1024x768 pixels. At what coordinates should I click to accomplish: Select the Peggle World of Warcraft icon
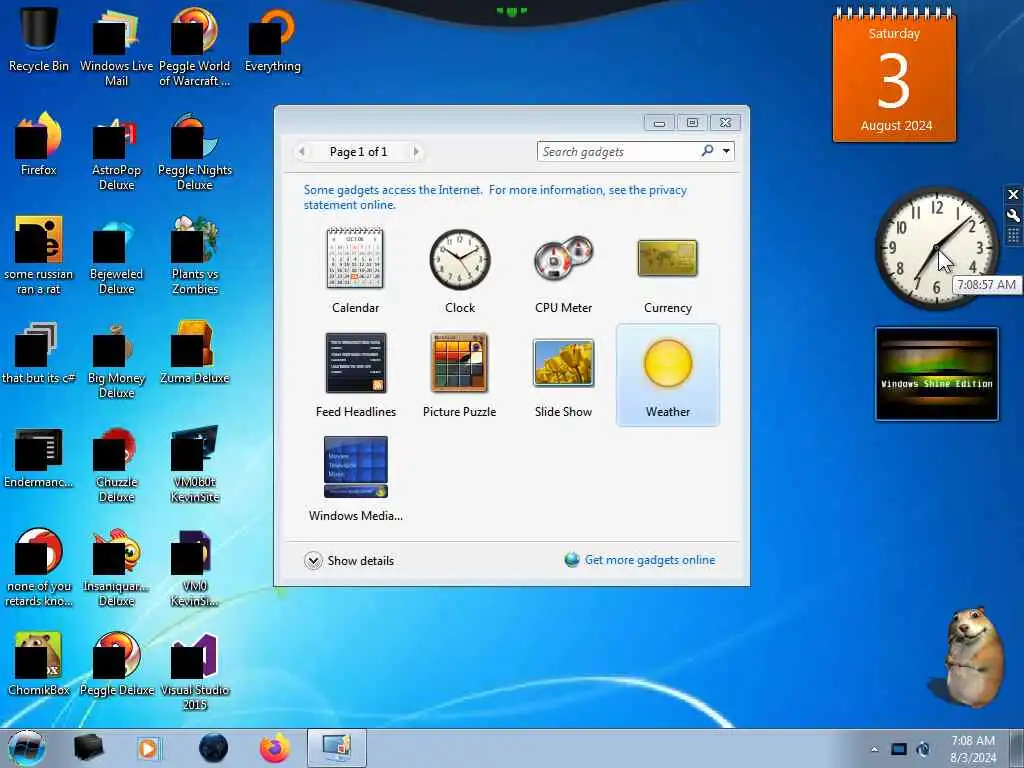pos(195,48)
